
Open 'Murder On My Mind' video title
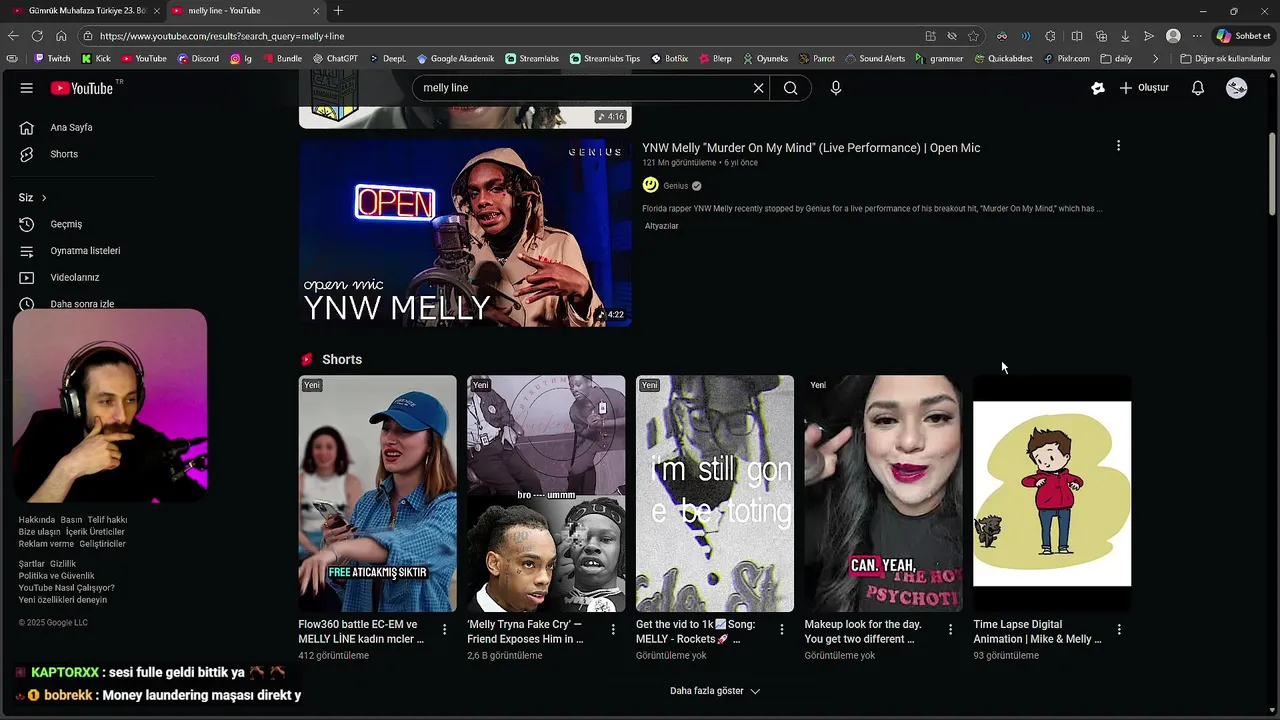coord(811,148)
